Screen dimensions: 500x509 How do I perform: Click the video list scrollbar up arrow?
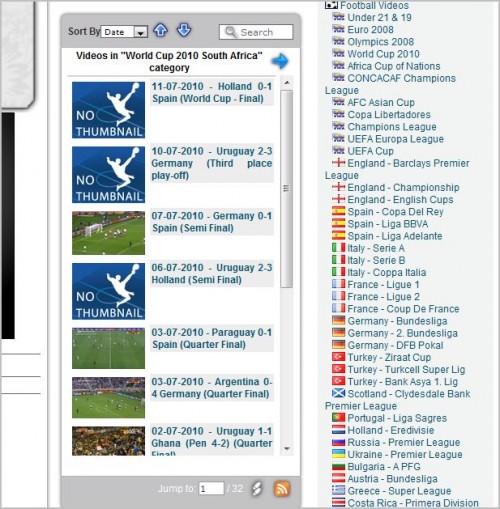(x=287, y=82)
